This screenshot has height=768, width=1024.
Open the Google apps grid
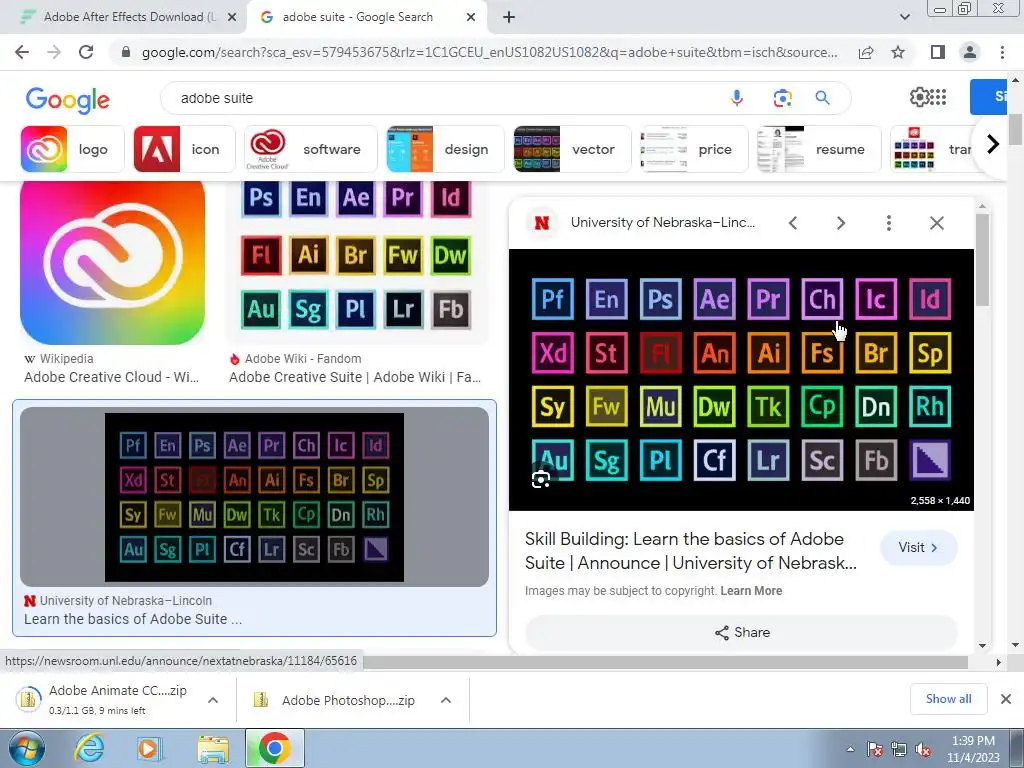[x=938, y=97]
